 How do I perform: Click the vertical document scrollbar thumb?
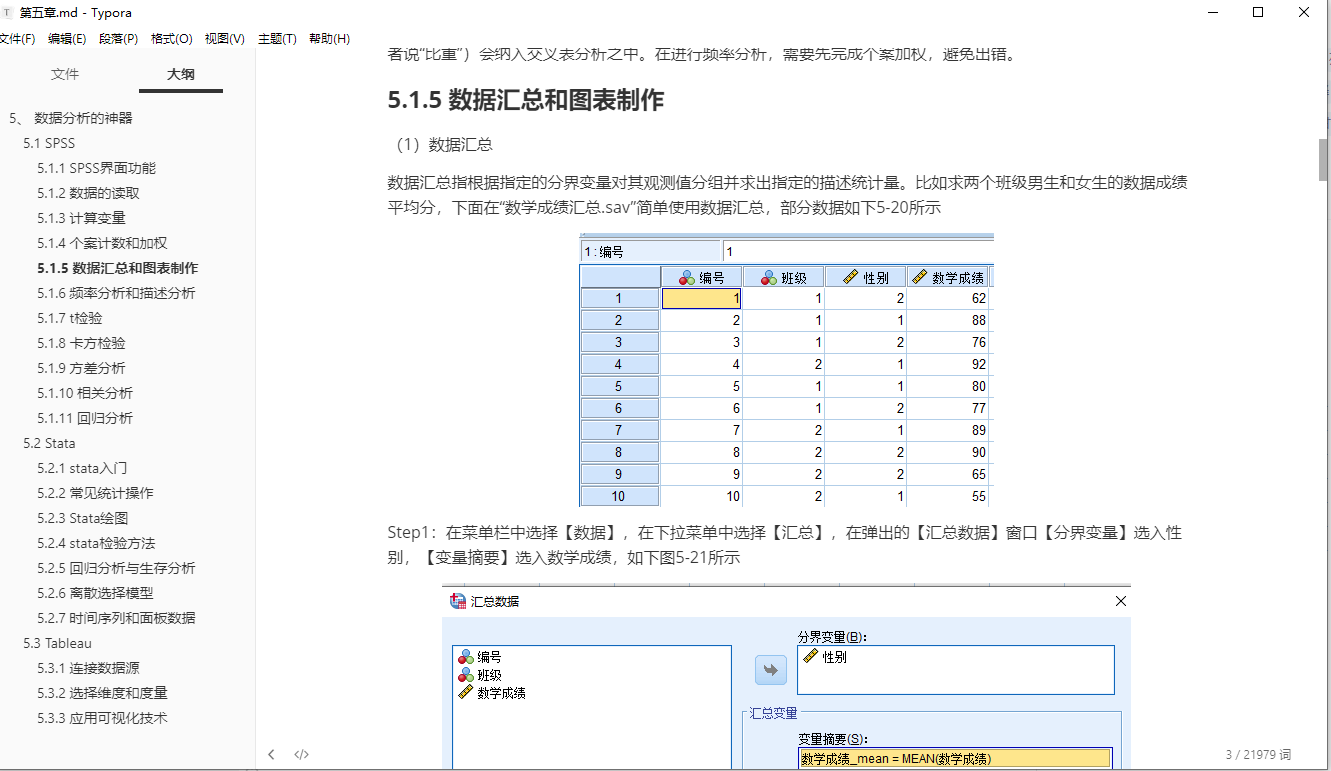pos(1323,159)
